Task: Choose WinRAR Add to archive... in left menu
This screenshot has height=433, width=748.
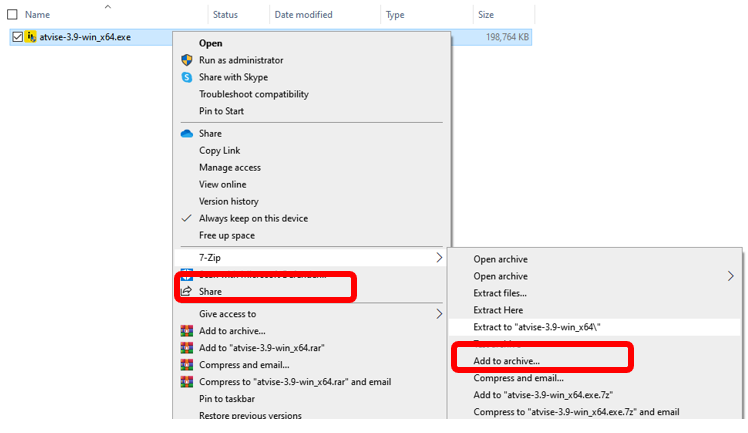Action: [x=232, y=331]
